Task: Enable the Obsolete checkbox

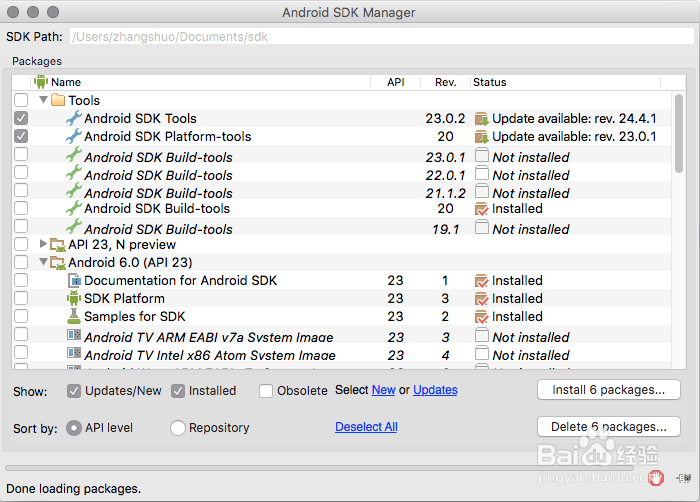Action: (266, 391)
